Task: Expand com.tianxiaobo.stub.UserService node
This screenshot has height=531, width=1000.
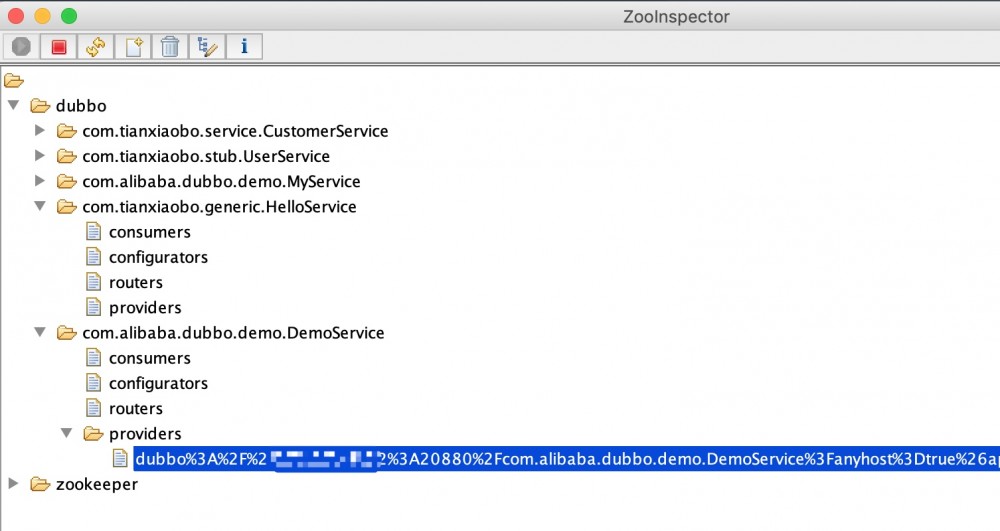Action: point(40,156)
